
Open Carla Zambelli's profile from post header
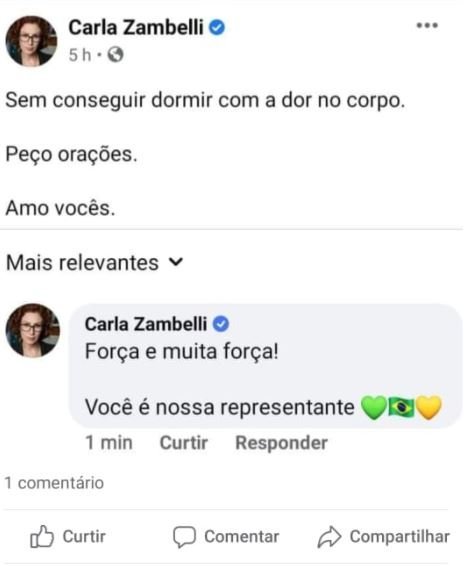click(136, 27)
